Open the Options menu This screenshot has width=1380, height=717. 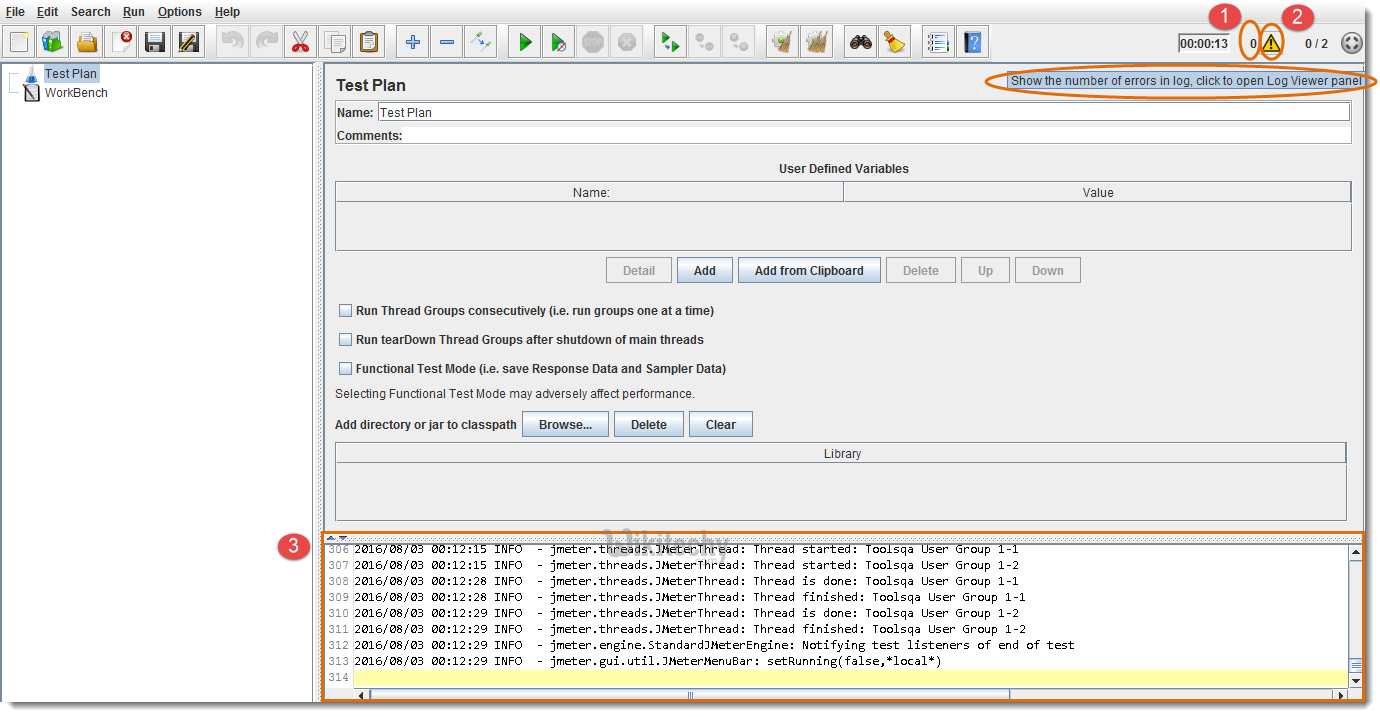(x=179, y=12)
